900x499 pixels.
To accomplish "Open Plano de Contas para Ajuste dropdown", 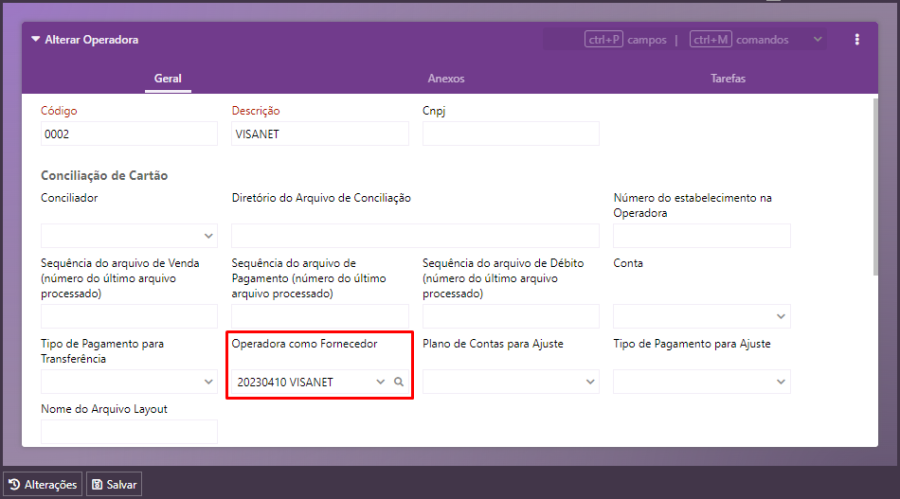I will (x=511, y=382).
